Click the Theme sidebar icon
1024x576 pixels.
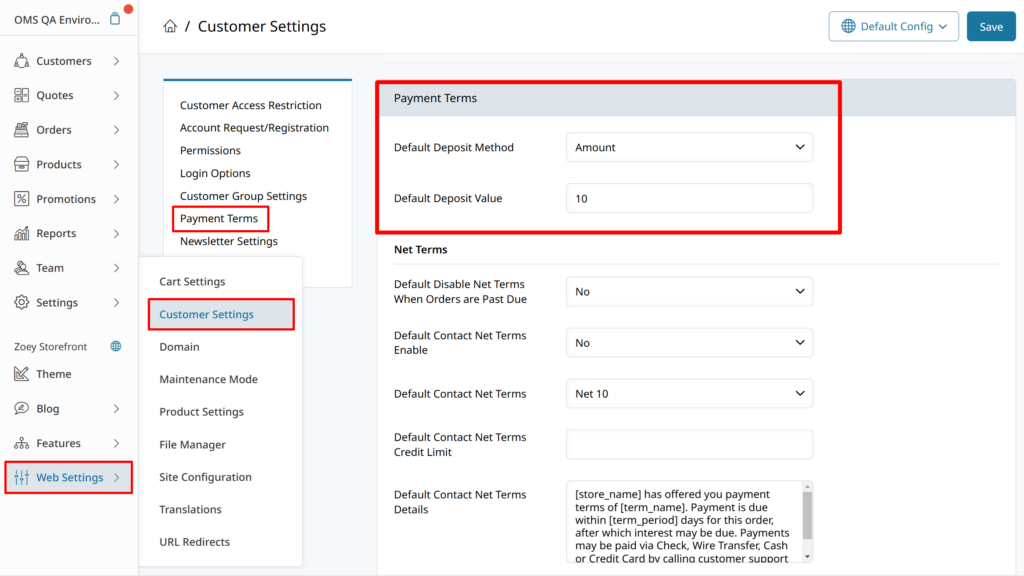pos(22,374)
